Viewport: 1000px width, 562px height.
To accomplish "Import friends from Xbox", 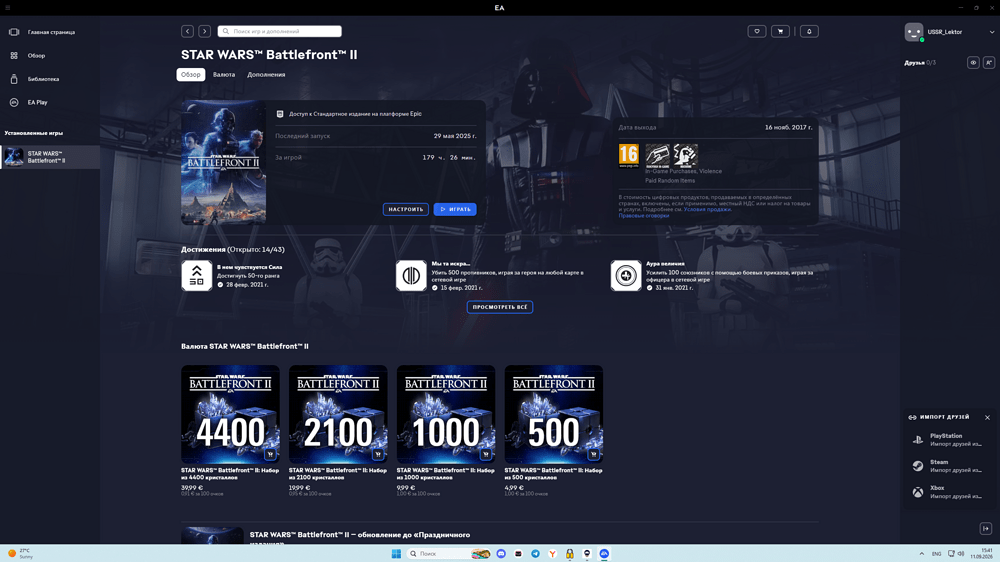I will pos(950,492).
